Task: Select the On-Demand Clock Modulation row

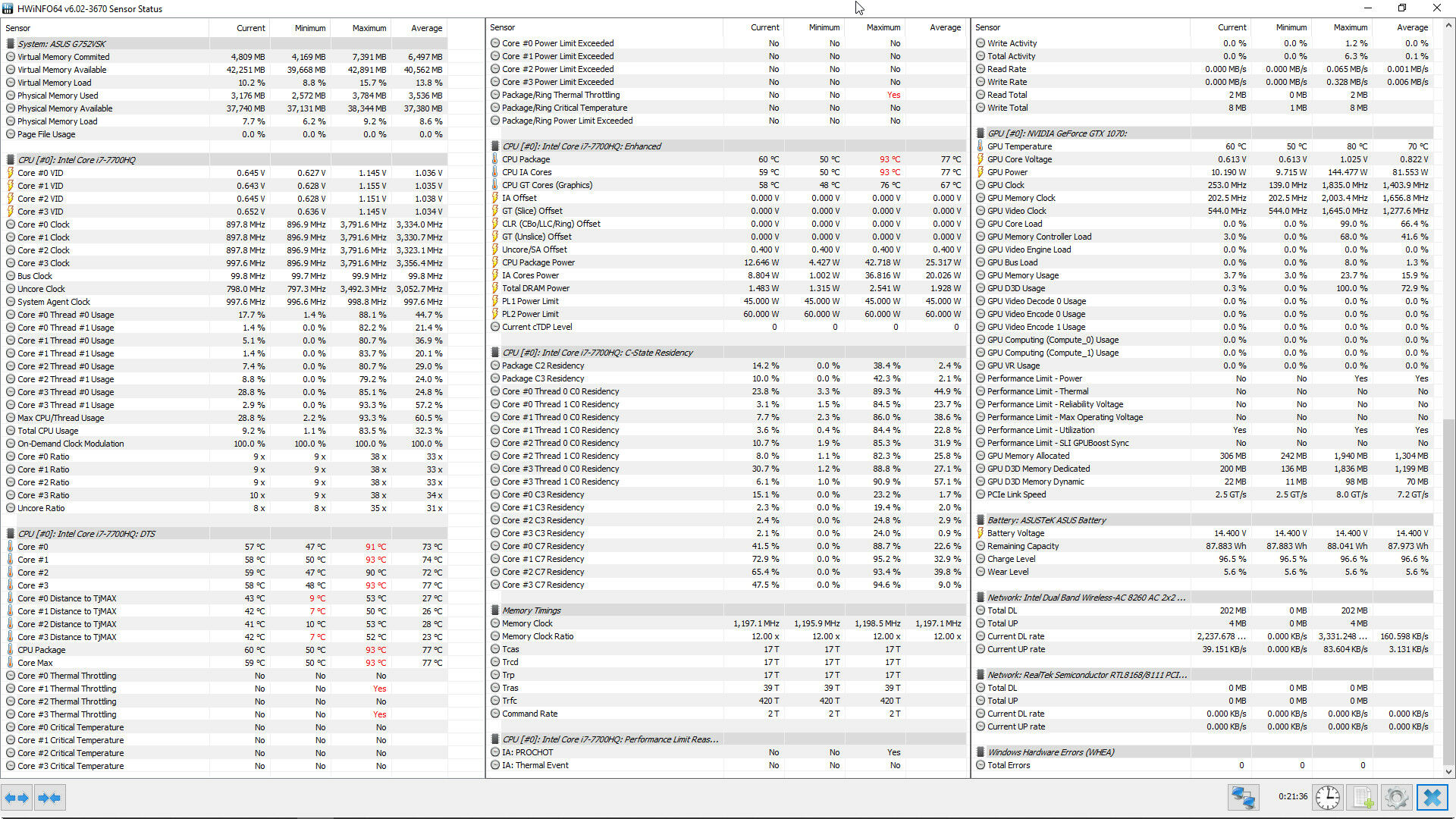Action: 225,444
